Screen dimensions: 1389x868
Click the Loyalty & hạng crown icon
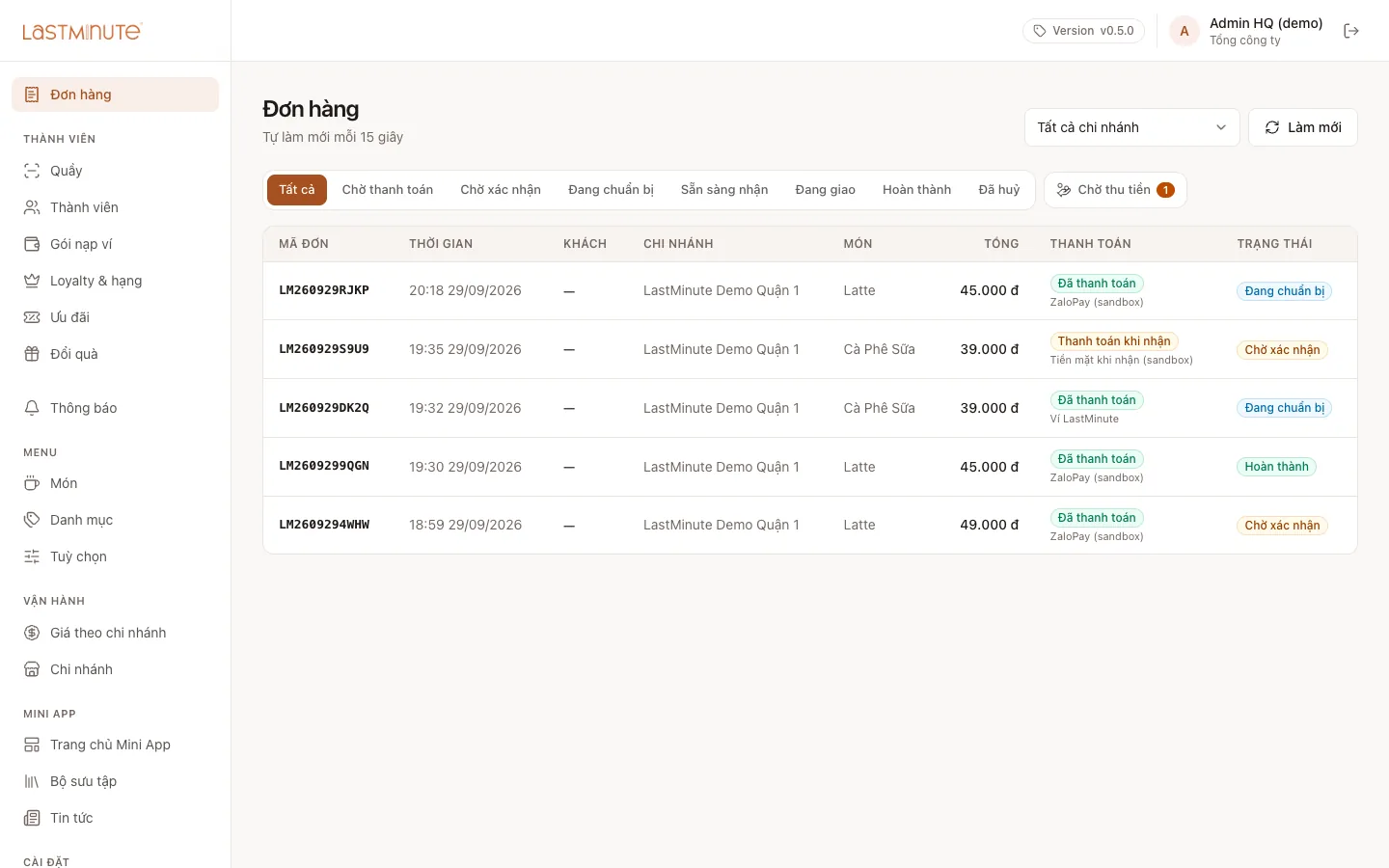pos(32,281)
